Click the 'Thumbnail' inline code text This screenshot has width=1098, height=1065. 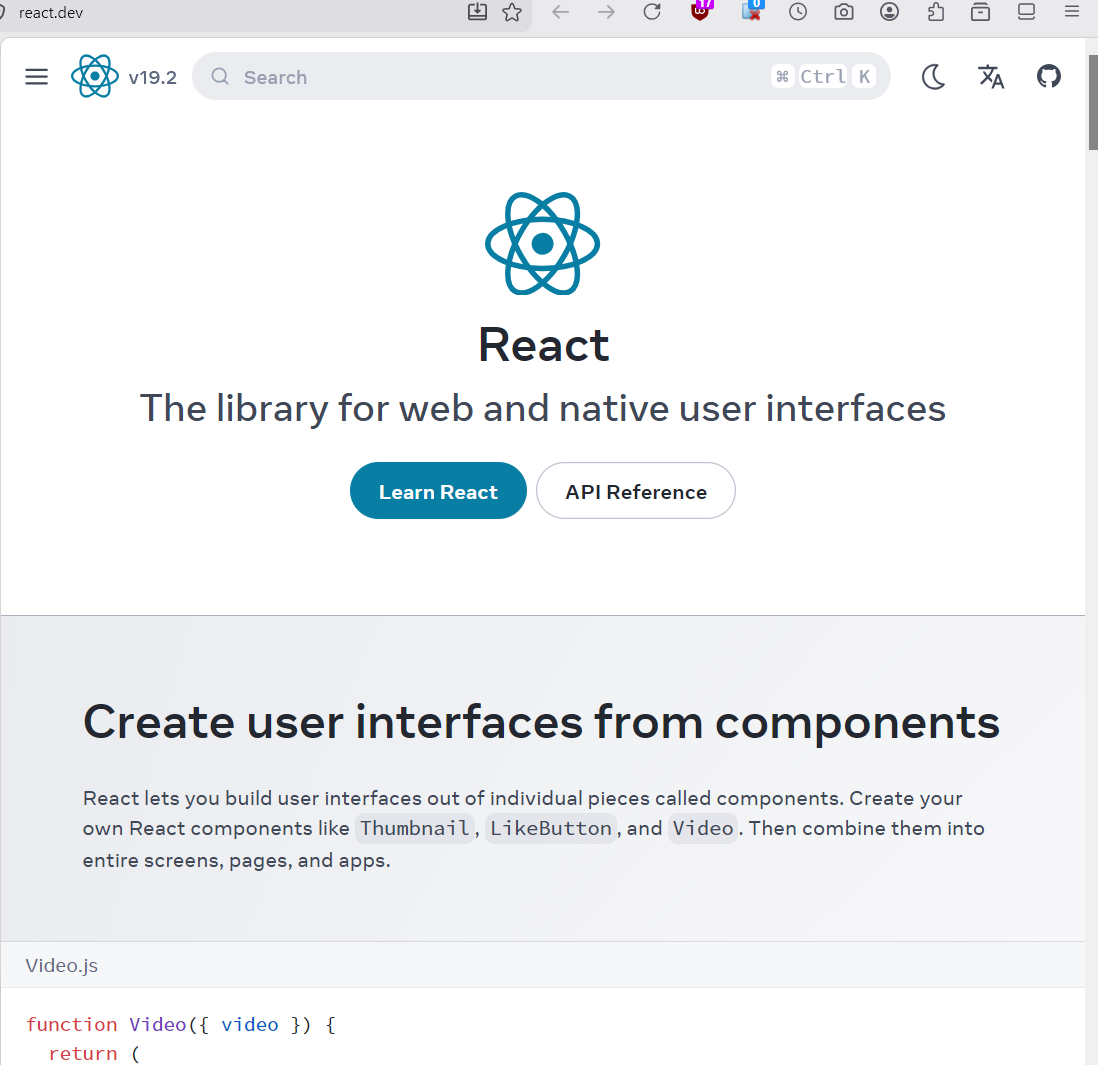415,828
